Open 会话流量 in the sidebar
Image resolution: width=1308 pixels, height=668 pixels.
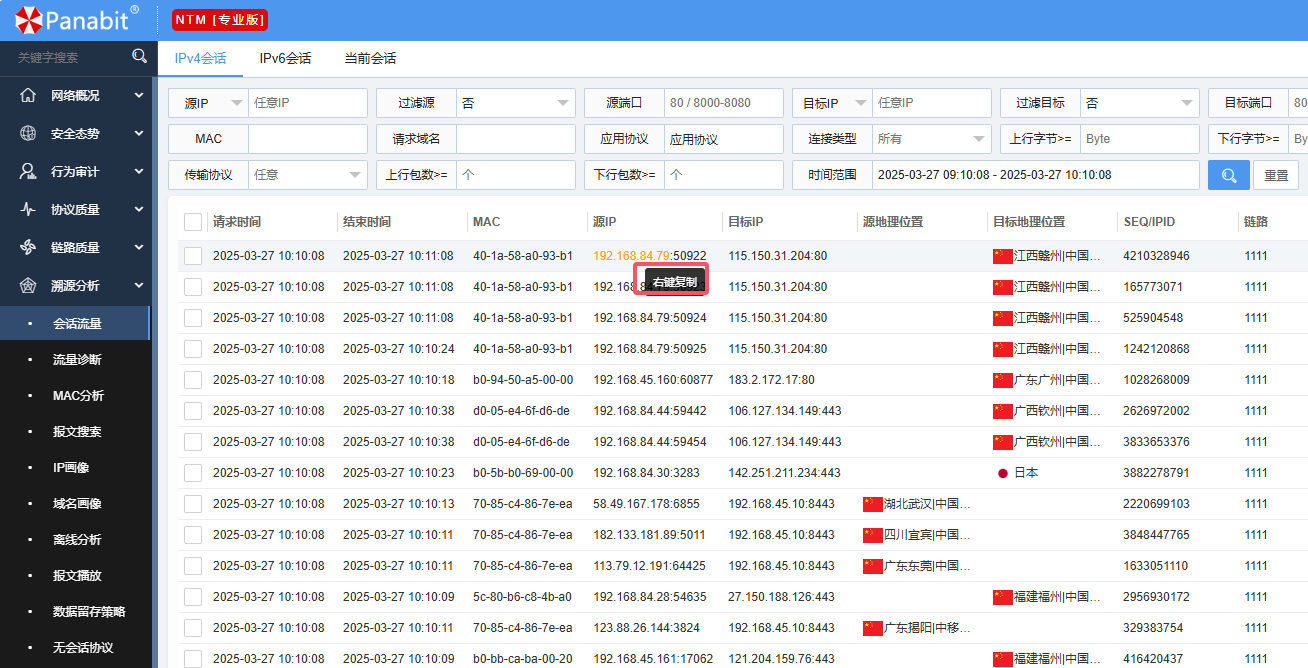76,324
